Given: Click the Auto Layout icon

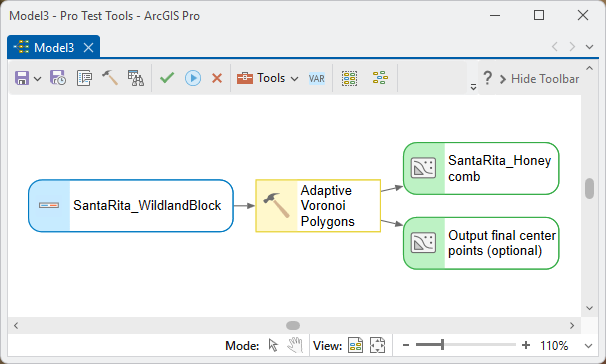Looking at the screenshot, I should click(x=380, y=78).
